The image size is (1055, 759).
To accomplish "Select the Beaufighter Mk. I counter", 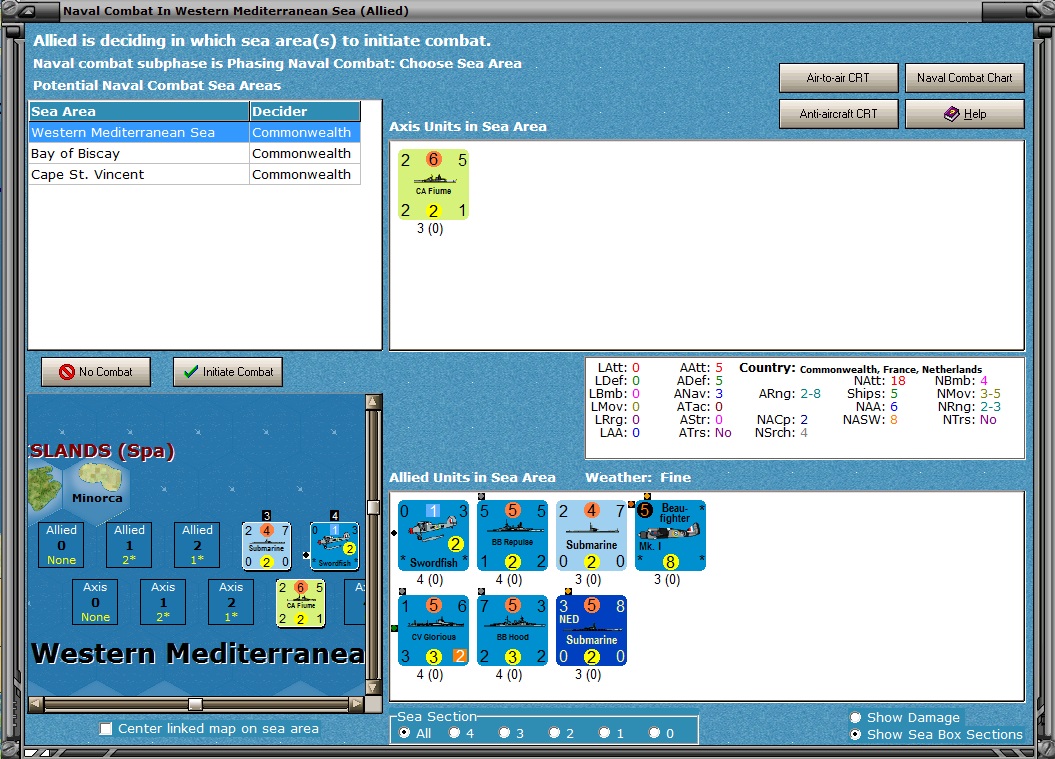I will click(x=670, y=536).
